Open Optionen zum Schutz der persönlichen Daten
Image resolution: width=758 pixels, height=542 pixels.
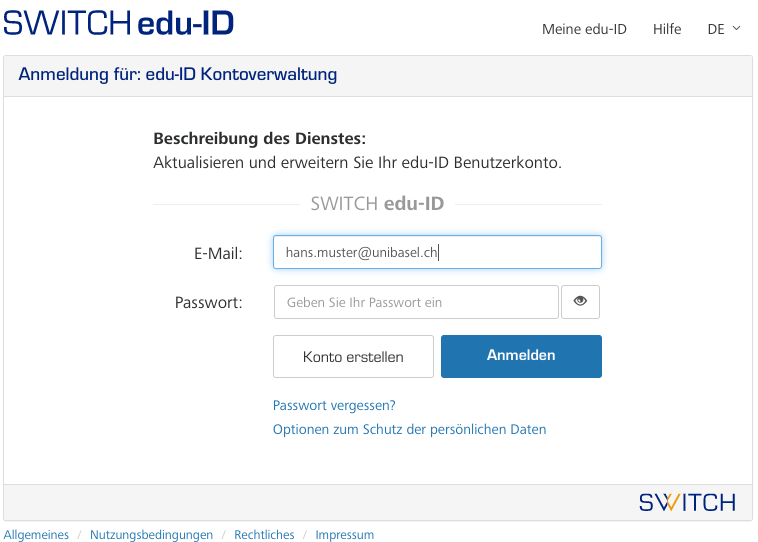(409, 429)
